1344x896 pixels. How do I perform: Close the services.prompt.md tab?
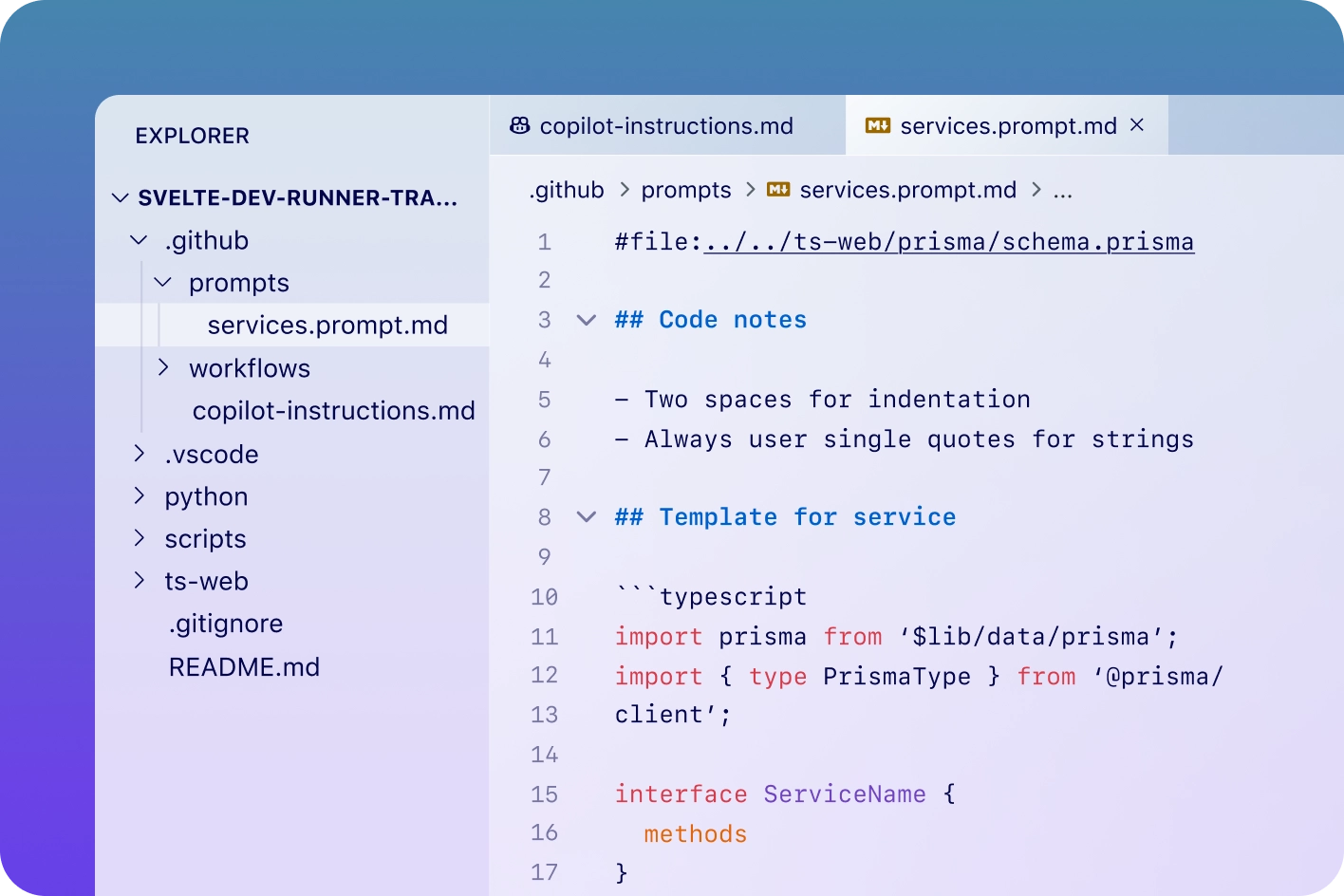point(1137,125)
